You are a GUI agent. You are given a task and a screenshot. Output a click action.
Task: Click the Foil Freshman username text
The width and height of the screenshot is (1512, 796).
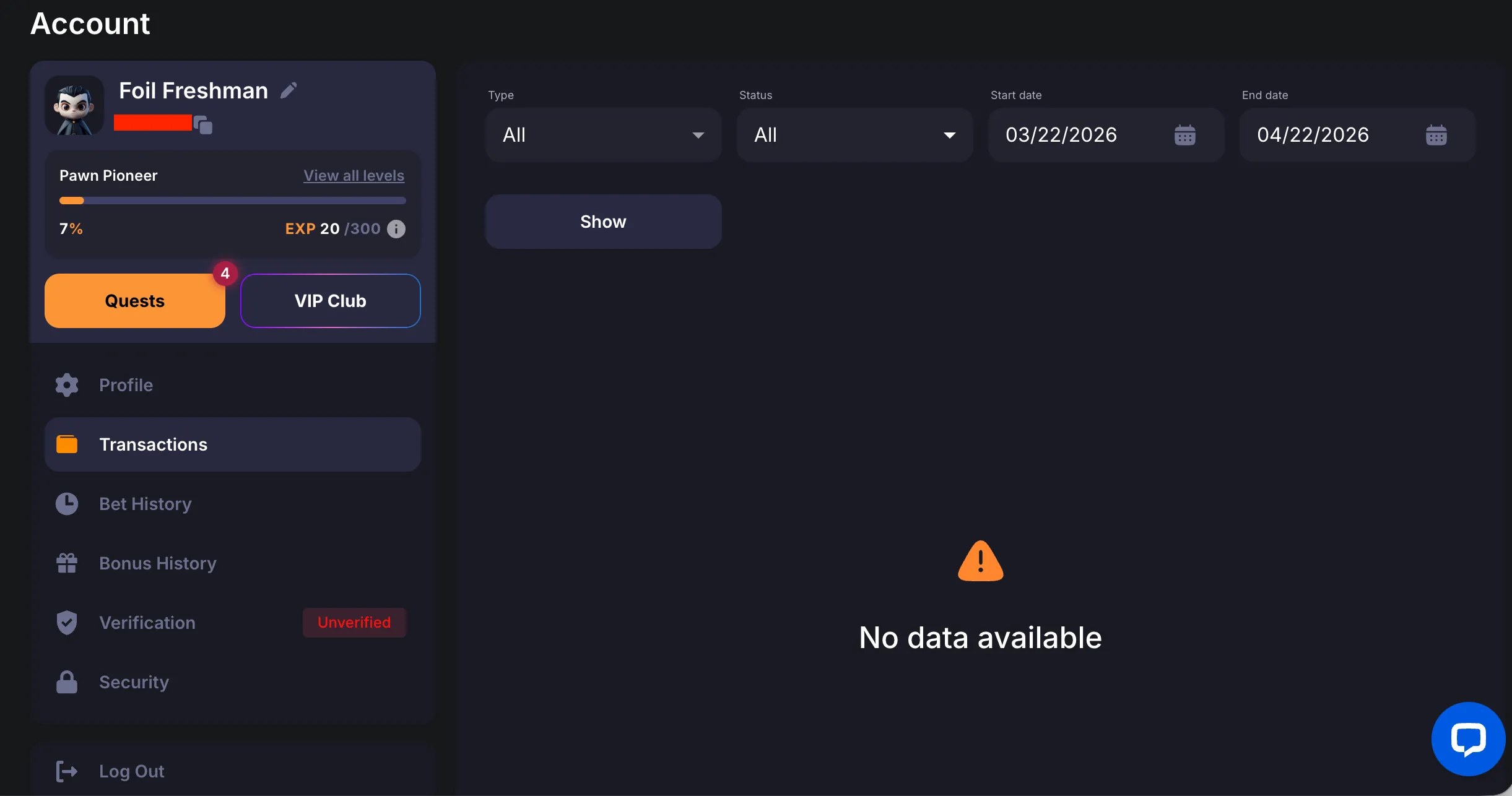click(193, 90)
